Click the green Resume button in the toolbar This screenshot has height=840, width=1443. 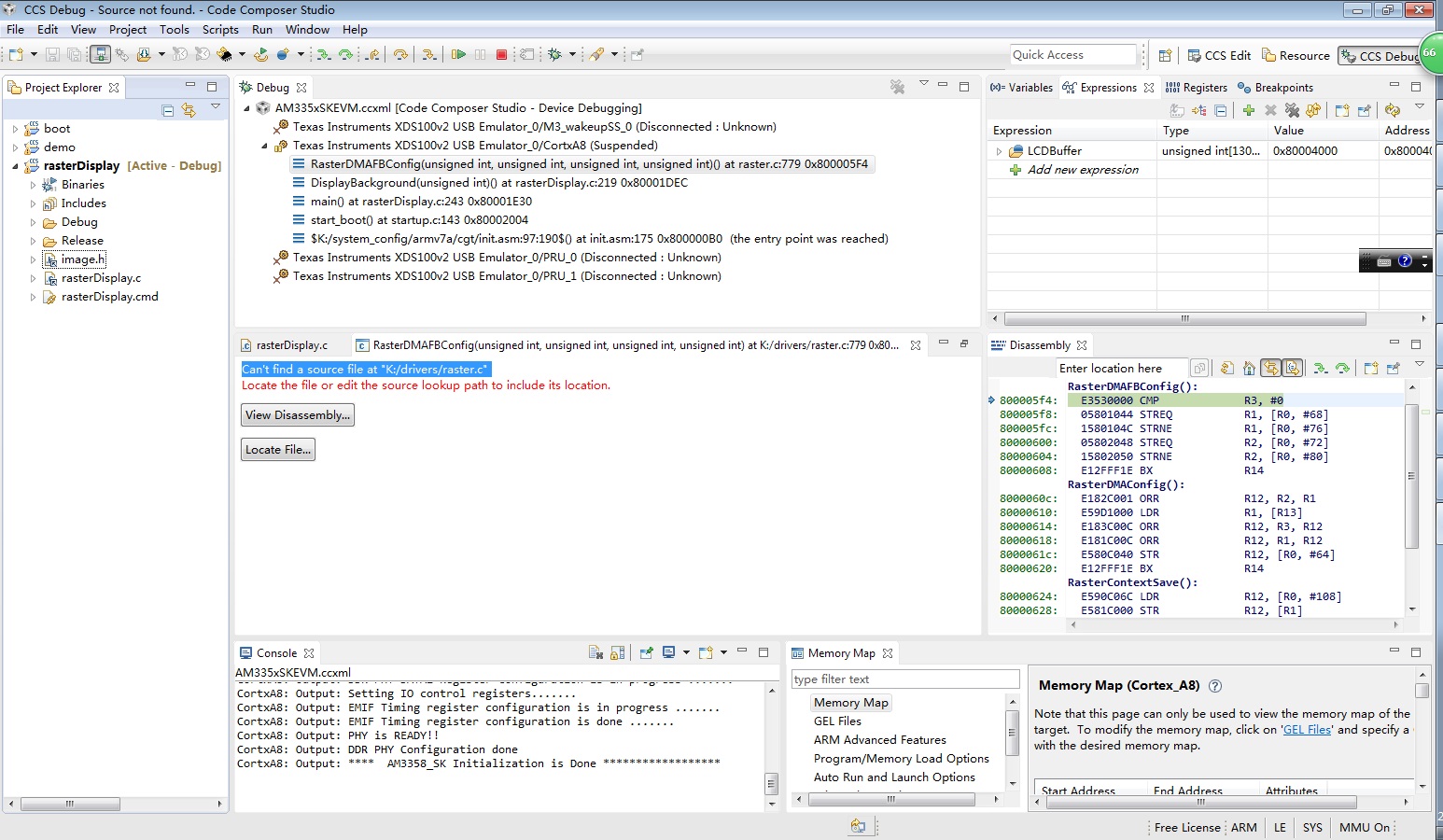click(458, 55)
